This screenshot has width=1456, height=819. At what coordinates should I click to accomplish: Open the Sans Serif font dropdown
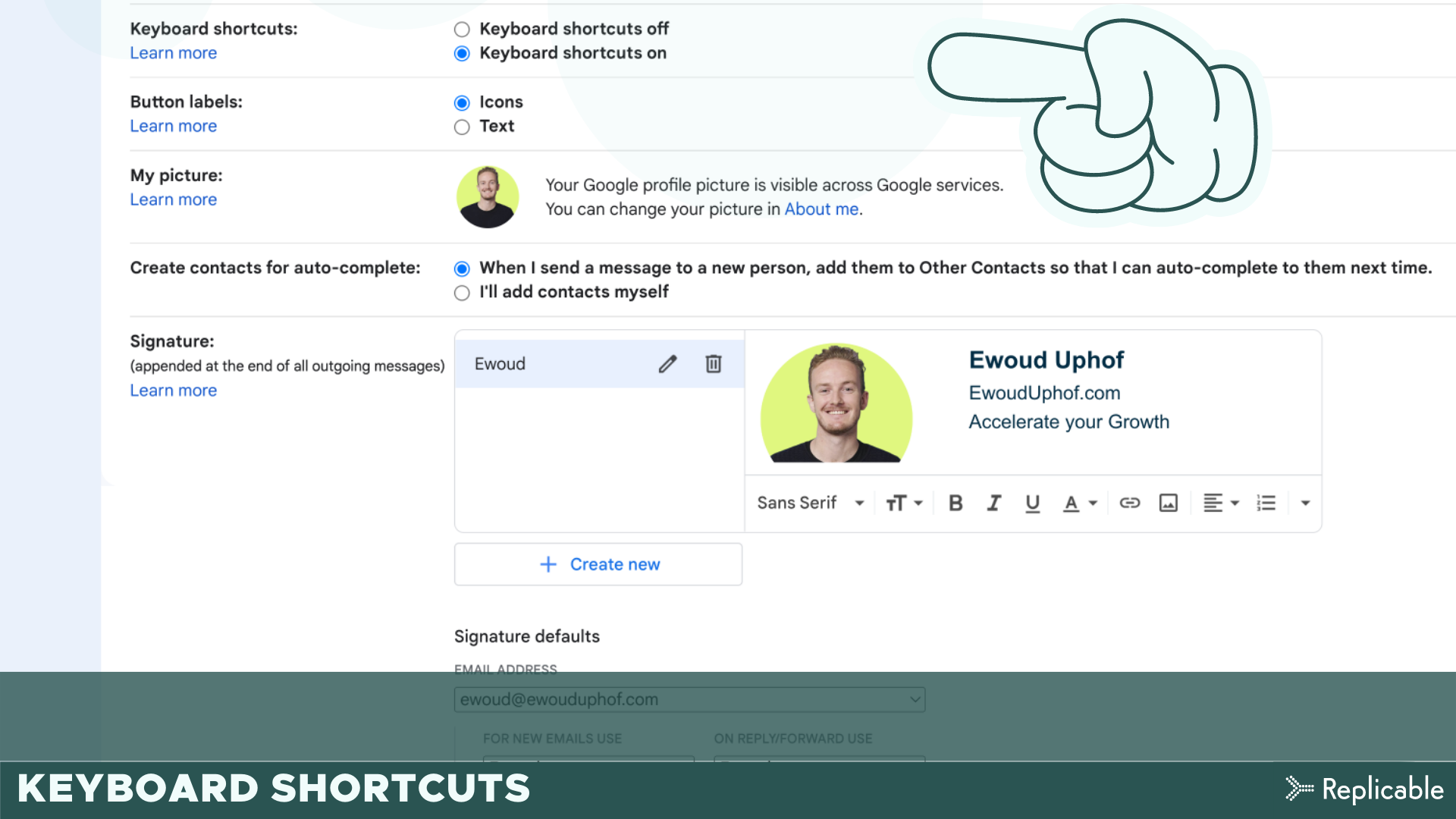coord(810,503)
